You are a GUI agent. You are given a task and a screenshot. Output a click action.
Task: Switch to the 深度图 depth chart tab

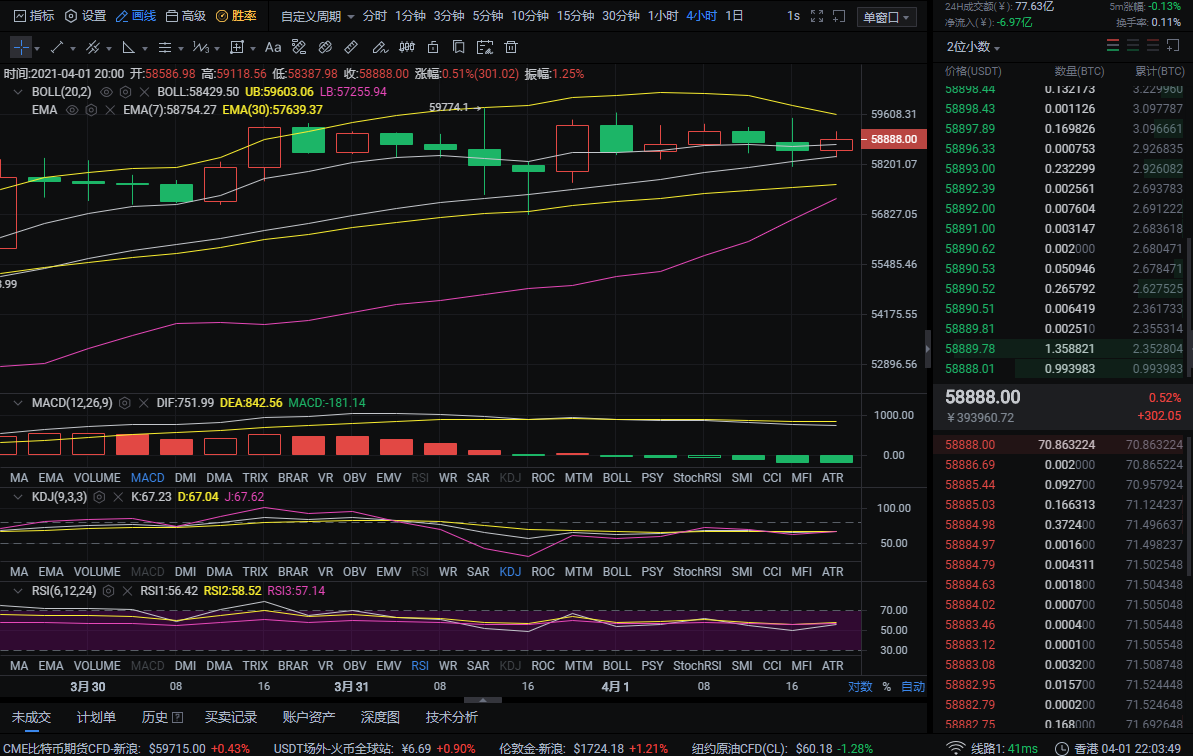coord(380,717)
